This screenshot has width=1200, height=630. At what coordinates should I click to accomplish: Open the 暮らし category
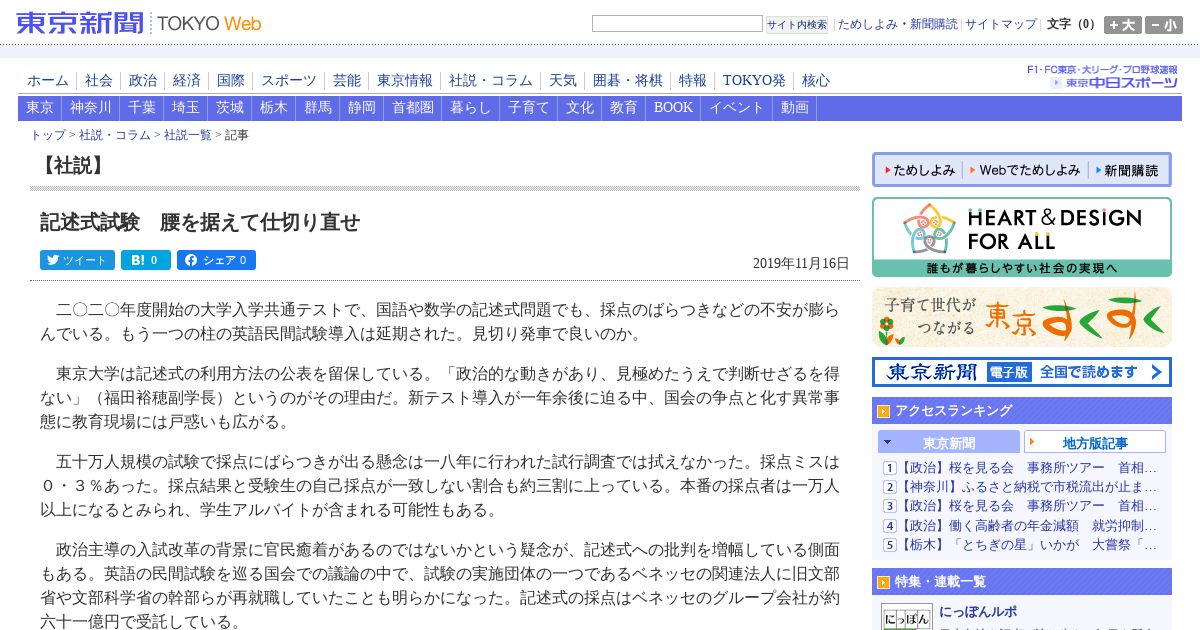(471, 108)
